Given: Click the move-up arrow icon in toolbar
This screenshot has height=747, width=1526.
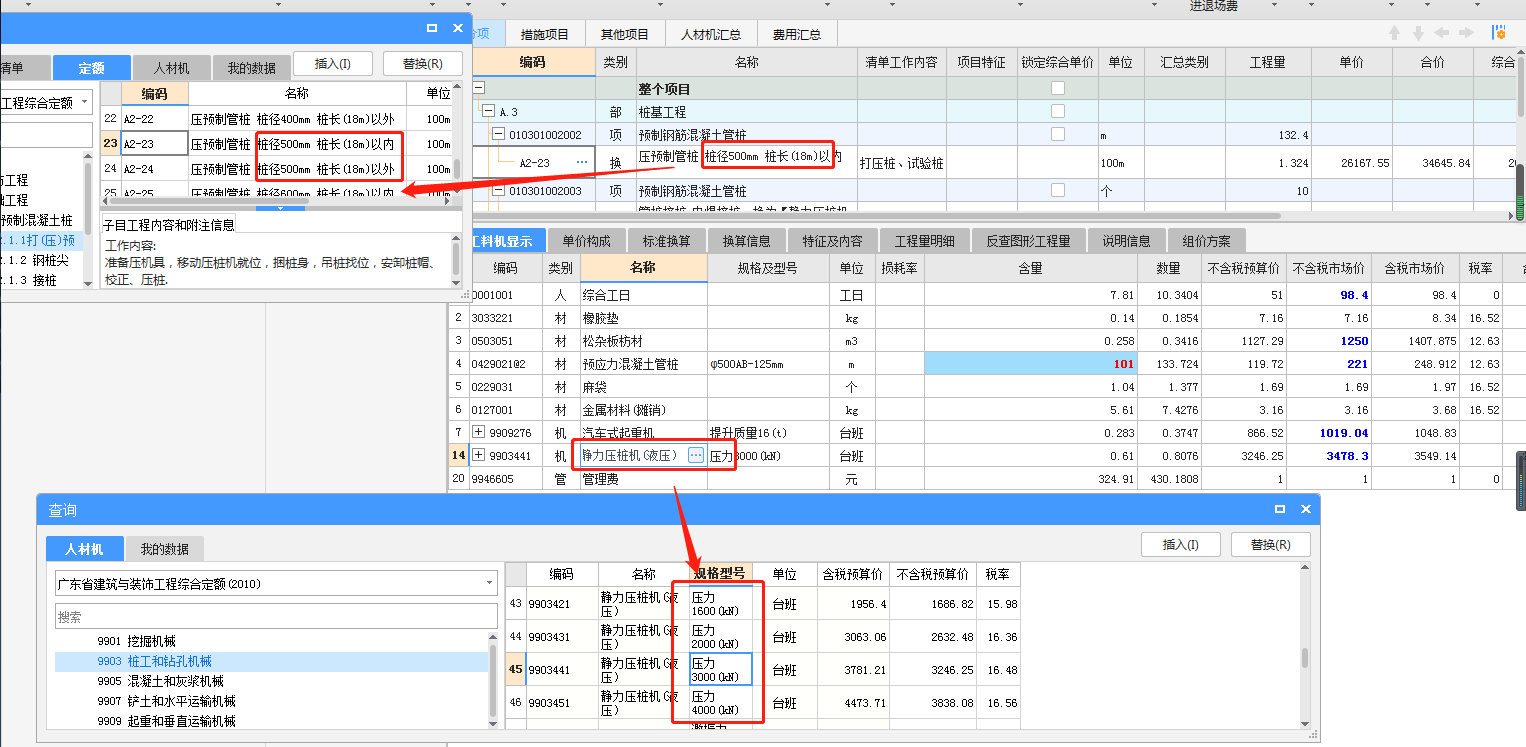Looking at the screenshot, I should (x=1395, y=33).
